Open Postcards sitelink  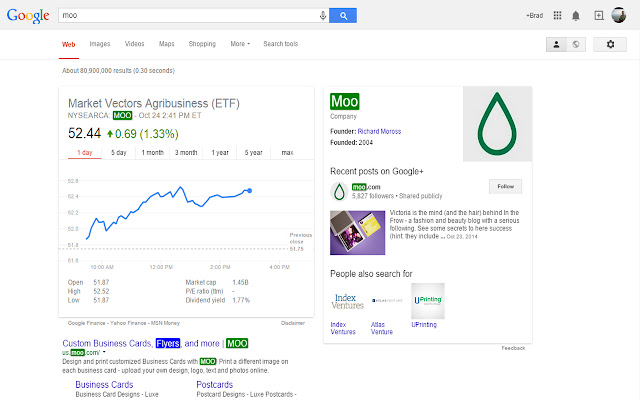click(x=215, y=384)
